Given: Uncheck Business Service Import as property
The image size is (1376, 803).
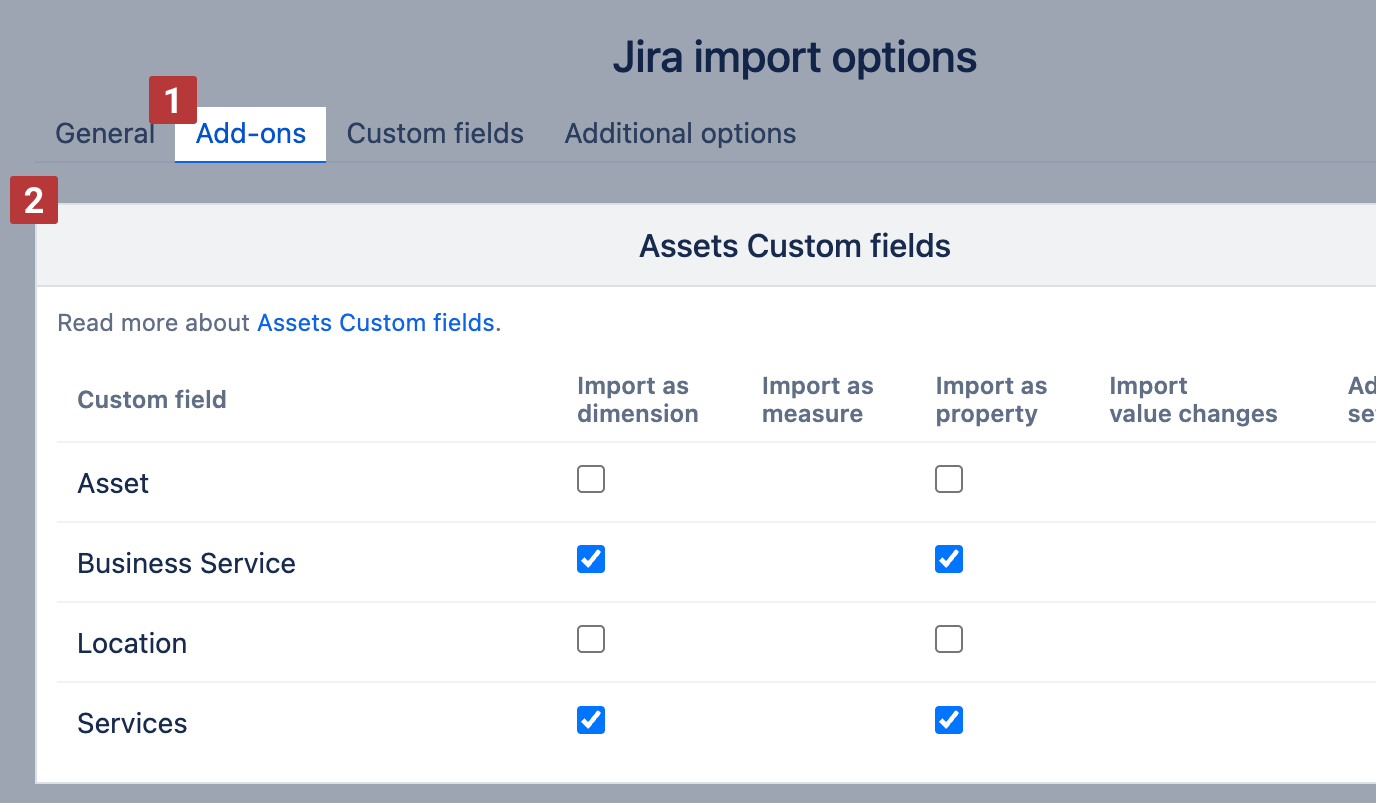Looking at the screenshot, I should (949, 559).
